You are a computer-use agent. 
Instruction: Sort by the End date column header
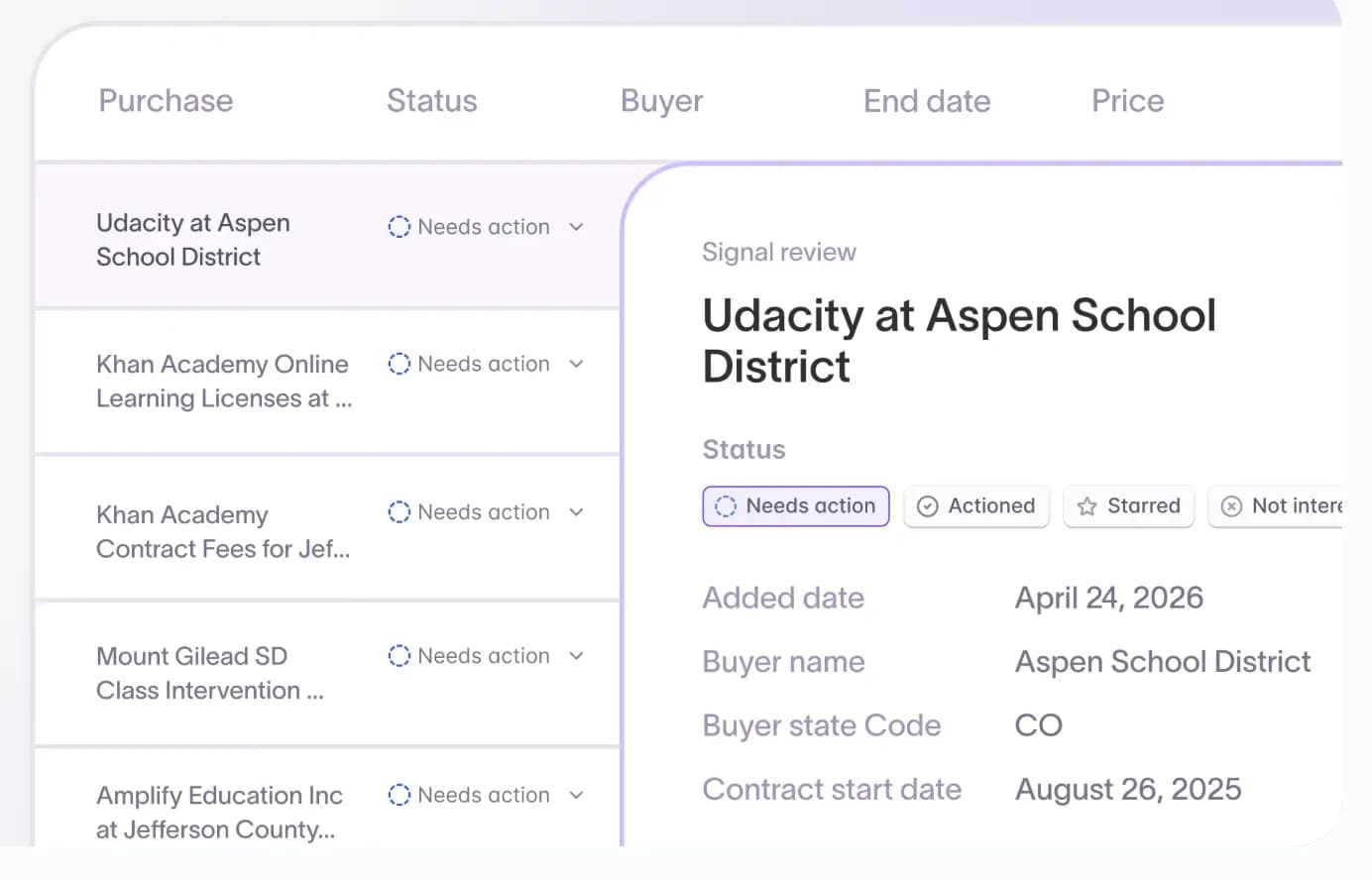point(927,101)
